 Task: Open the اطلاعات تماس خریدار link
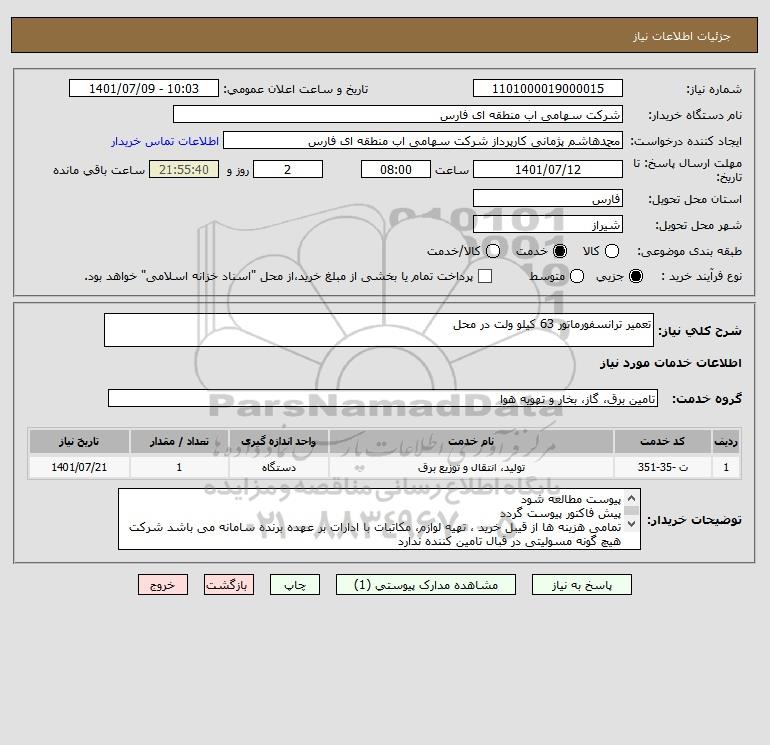tap(165, 141)
